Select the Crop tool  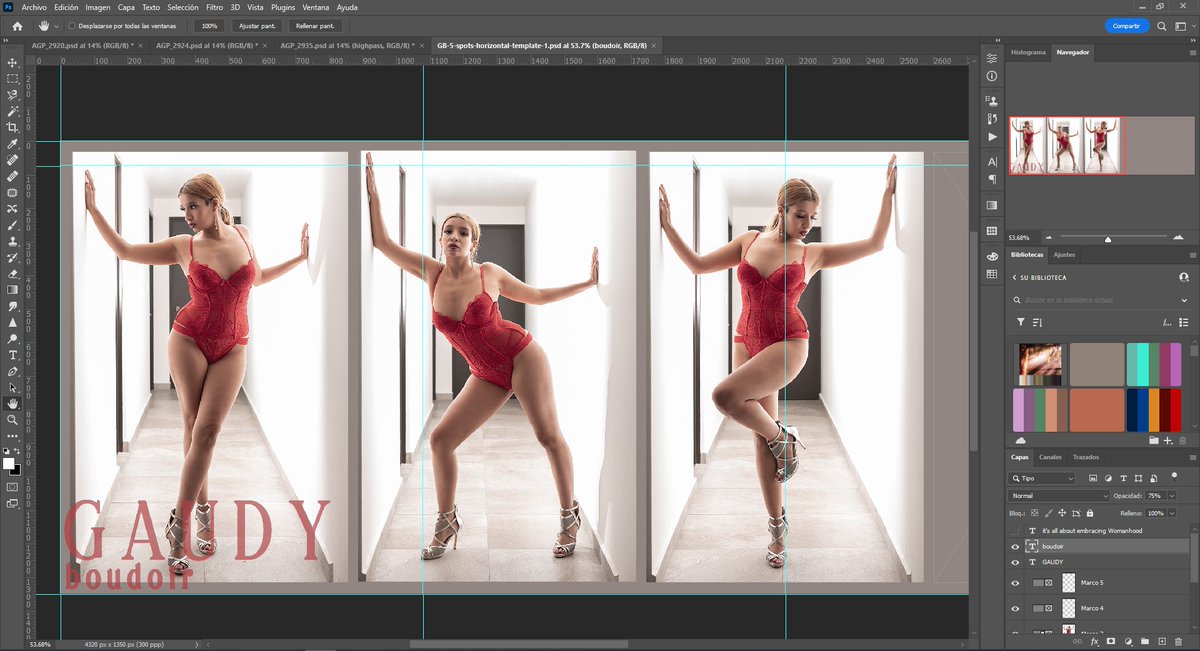point(13,127)
